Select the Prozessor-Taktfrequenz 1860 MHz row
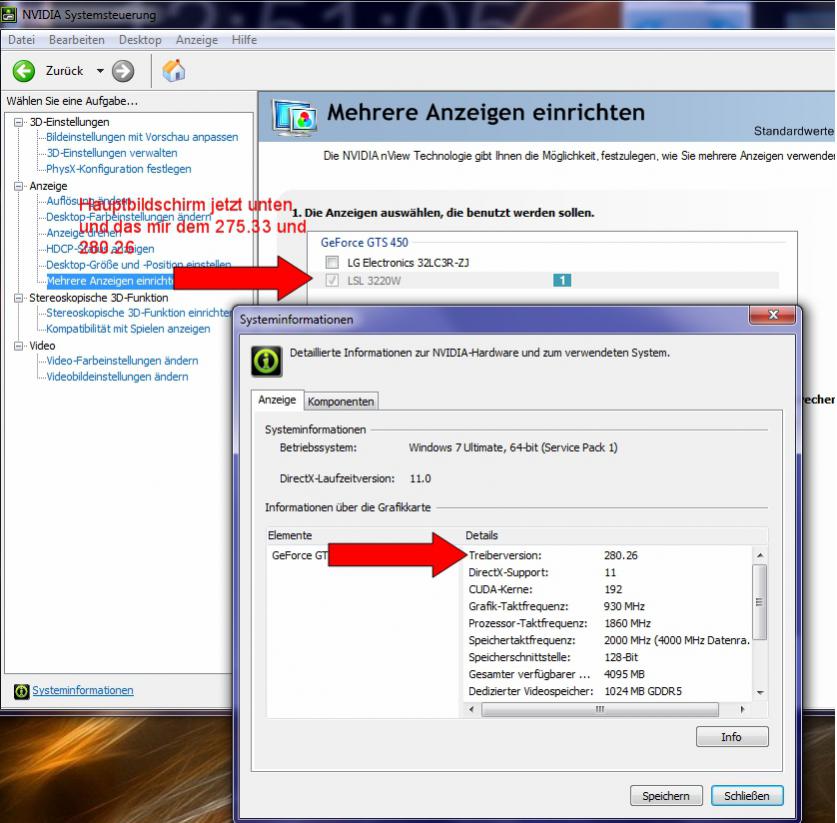 [609, 623]
